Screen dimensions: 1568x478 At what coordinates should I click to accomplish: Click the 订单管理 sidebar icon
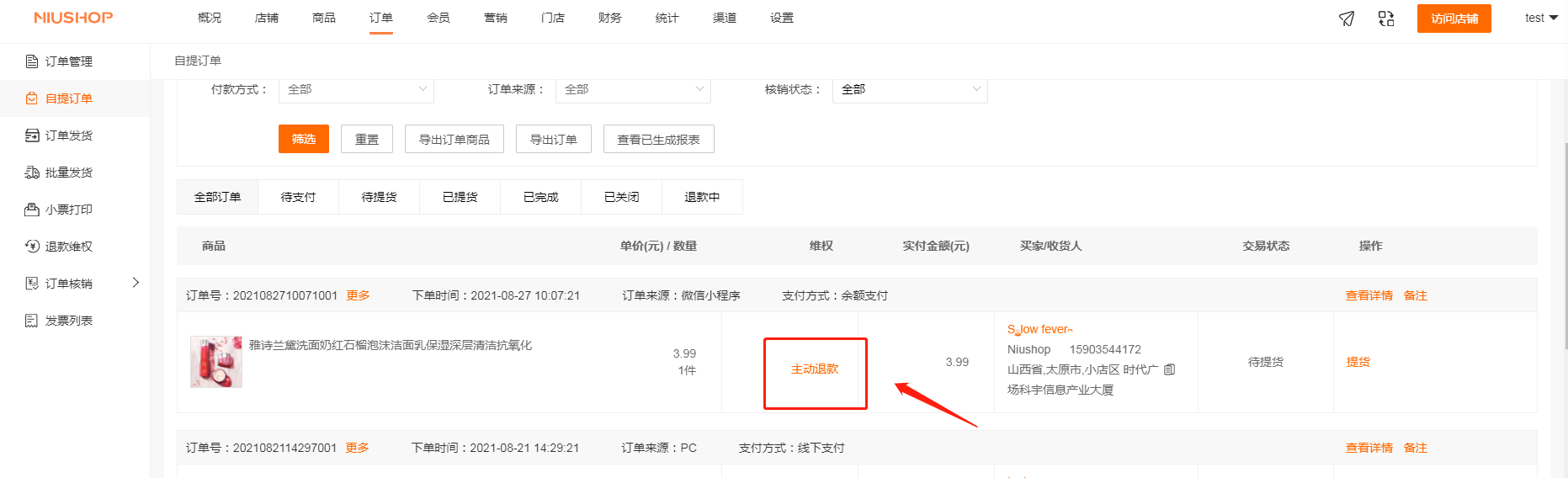pyautogui.click(x=32, y=61)
